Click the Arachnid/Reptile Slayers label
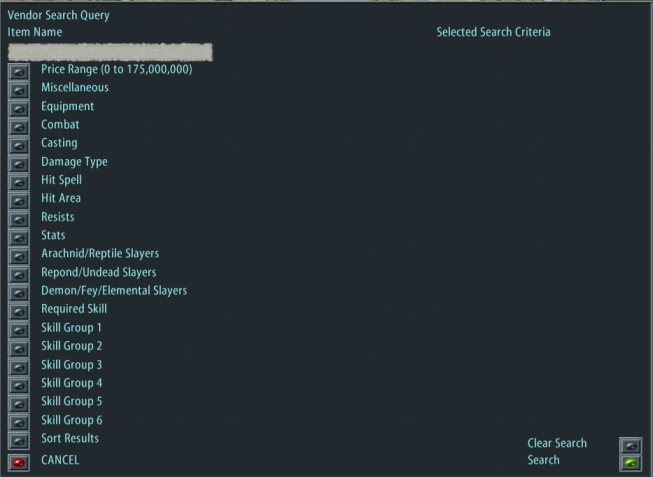The image size is (653, 477). point(100,254)
